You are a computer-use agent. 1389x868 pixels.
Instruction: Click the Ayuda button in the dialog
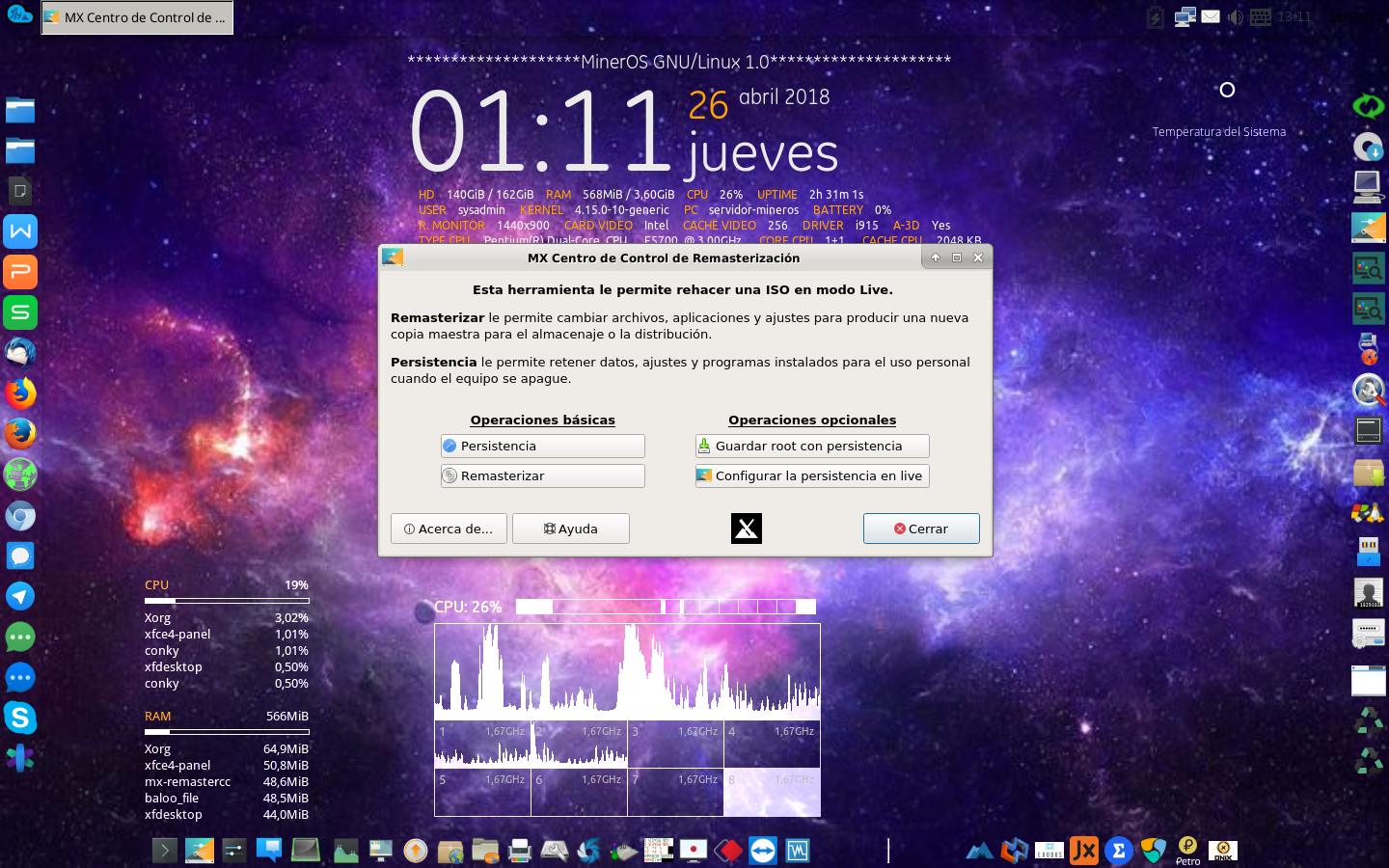click(570, 528)
